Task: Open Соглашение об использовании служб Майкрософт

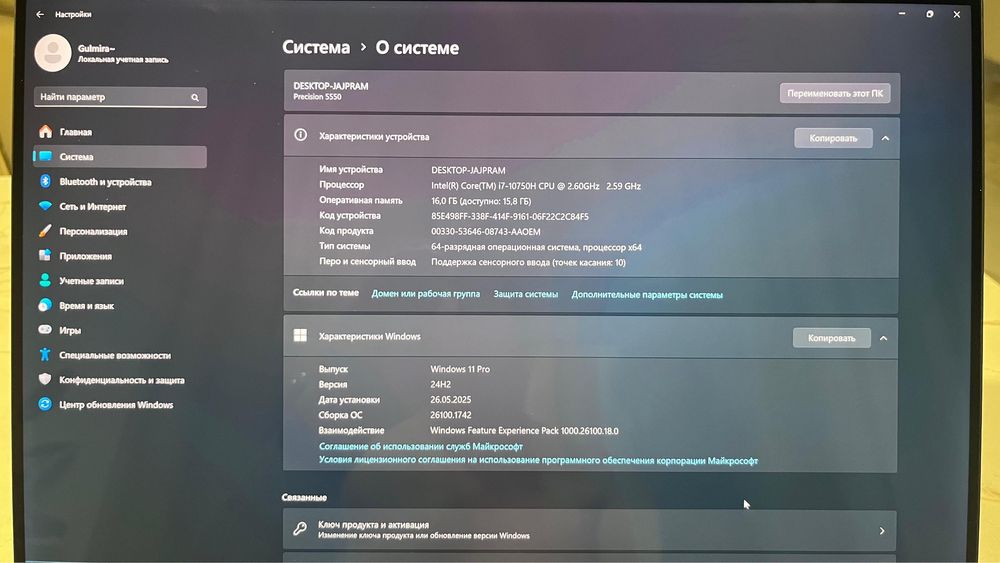Action: click(421, 446)
